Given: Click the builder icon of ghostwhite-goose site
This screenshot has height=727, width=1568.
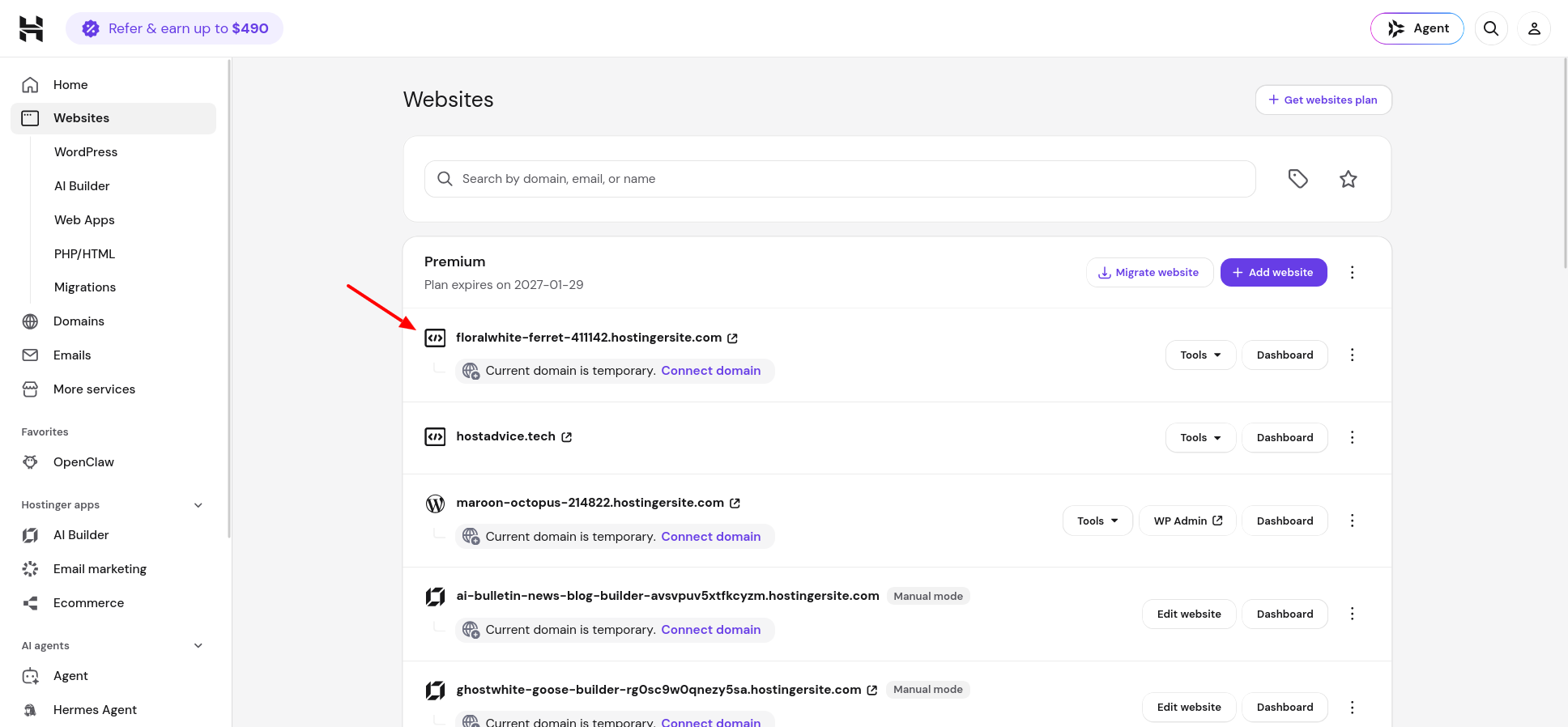Looking at the screenshot, I should (x=435, y=691).
